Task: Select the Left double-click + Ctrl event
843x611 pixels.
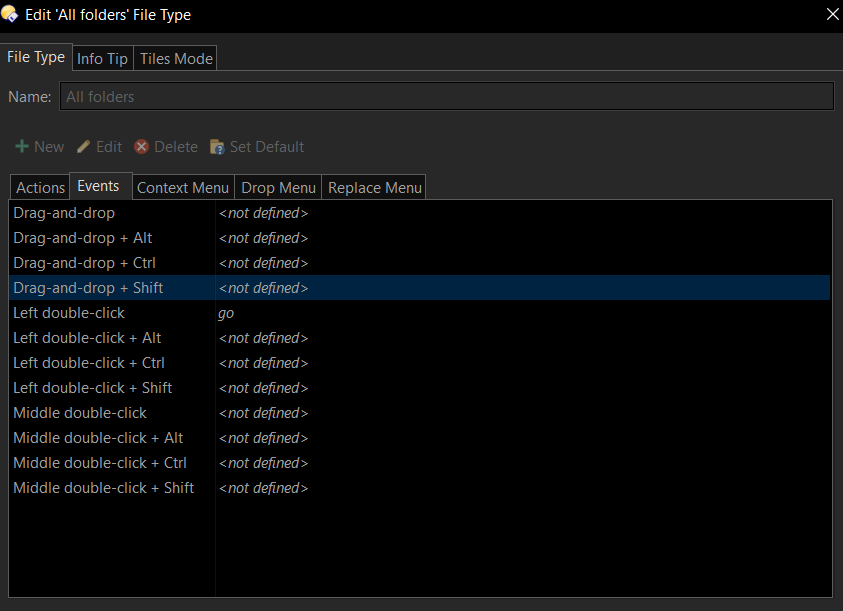Action: [x=89, y=363]
